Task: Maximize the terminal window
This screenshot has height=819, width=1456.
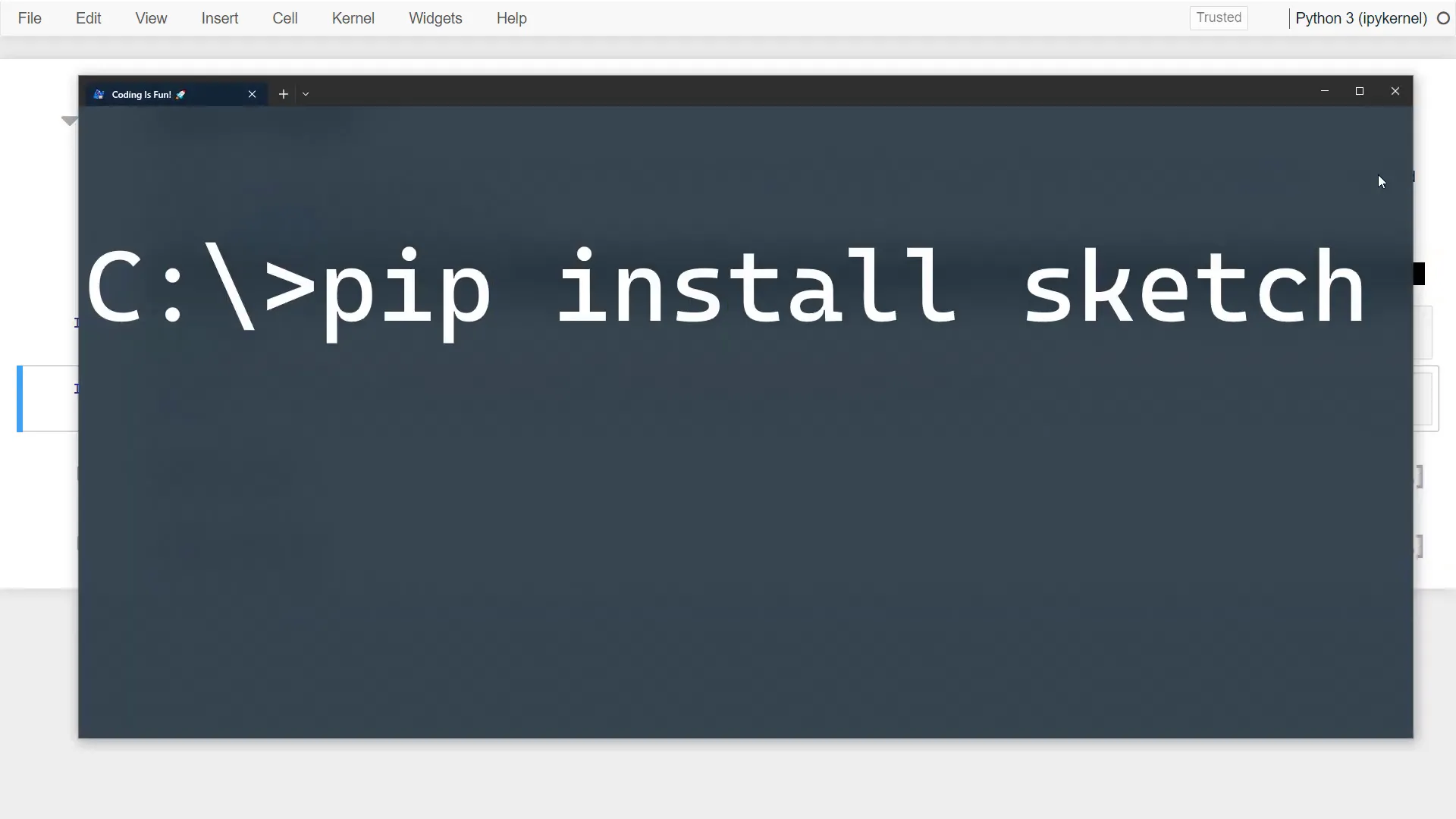Action: [1360, 91]
